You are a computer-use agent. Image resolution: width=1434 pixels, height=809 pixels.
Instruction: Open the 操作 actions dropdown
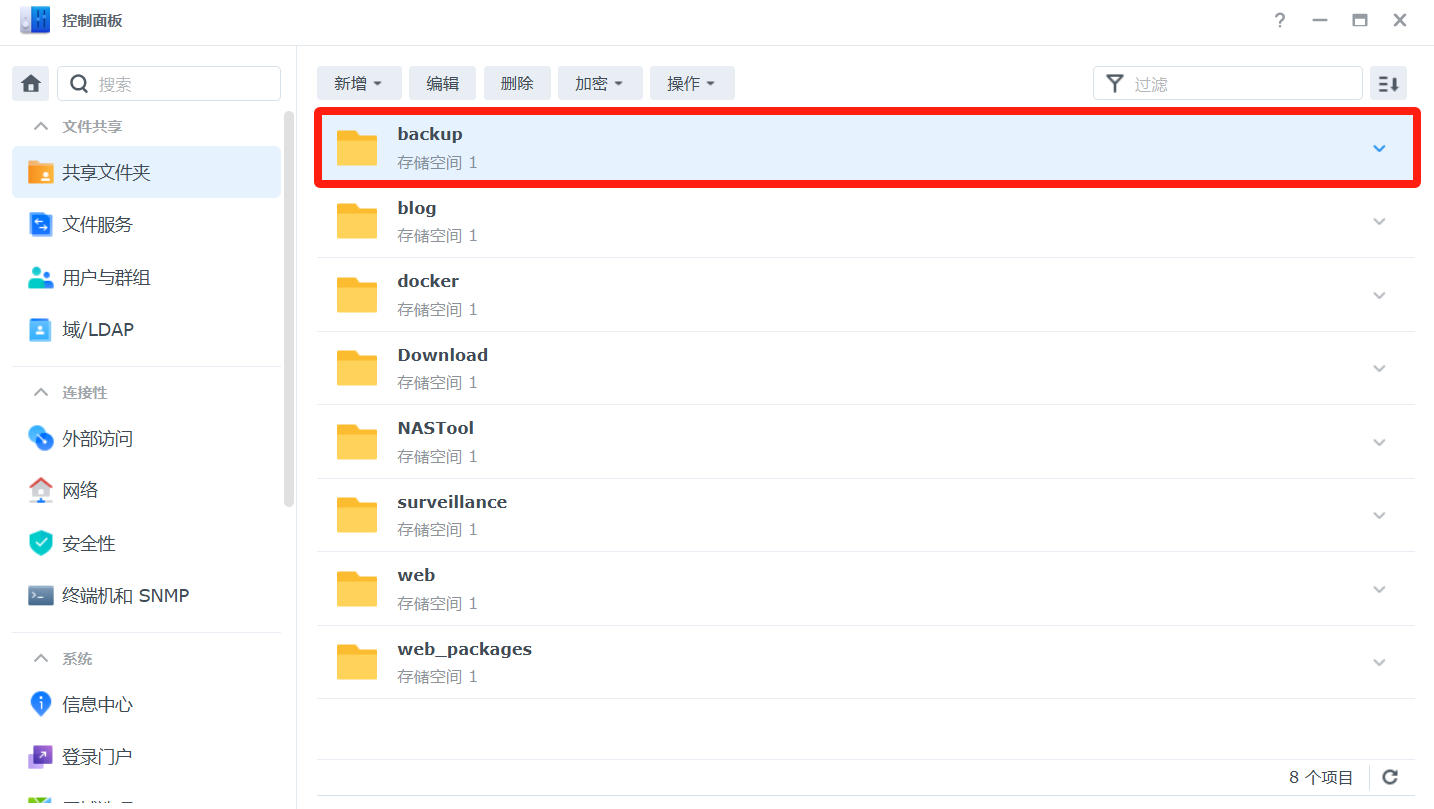691,84
